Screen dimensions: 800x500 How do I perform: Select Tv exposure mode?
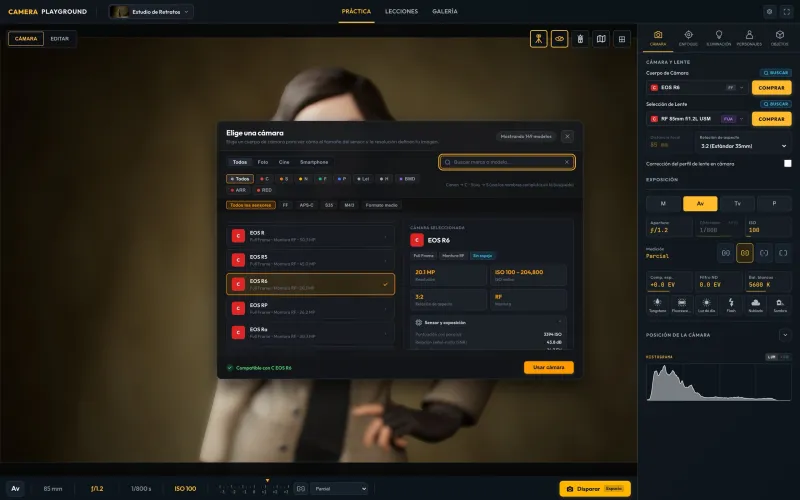pyautogui.click(x=737, y=204)
